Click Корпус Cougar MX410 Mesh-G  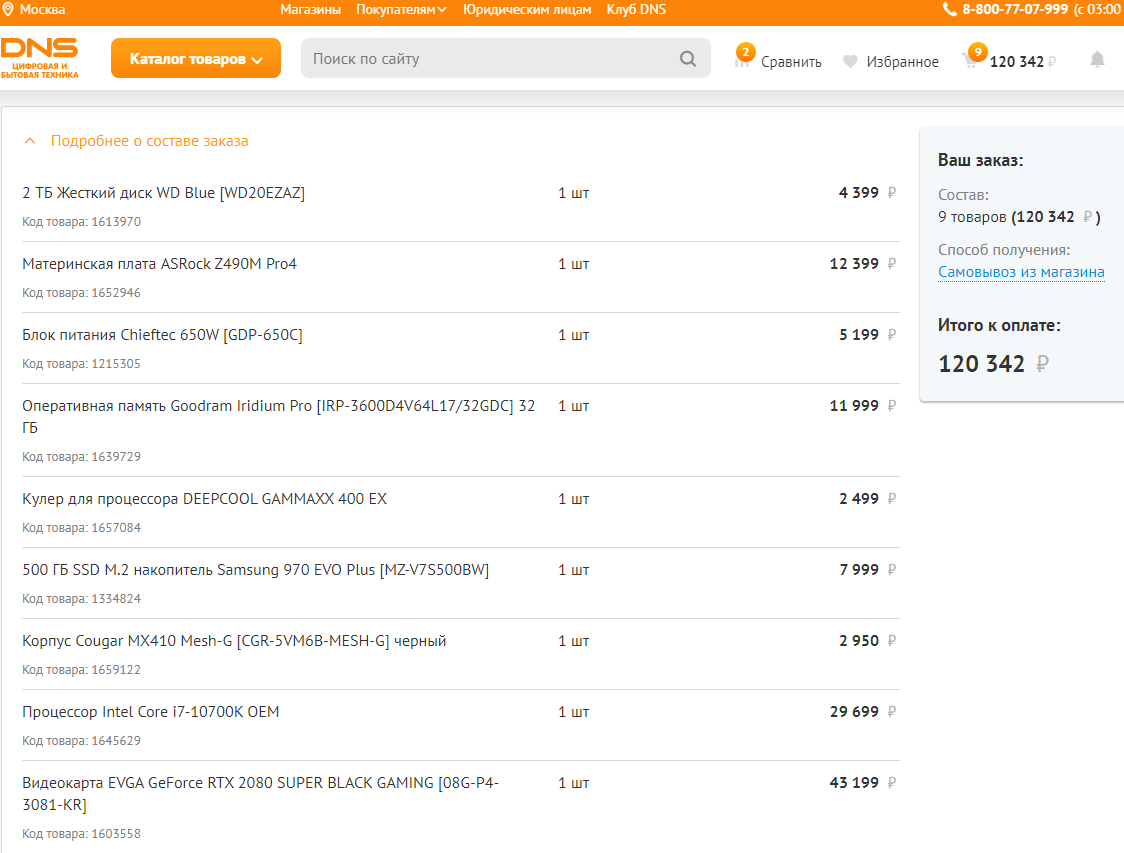(x=234, y=641)
